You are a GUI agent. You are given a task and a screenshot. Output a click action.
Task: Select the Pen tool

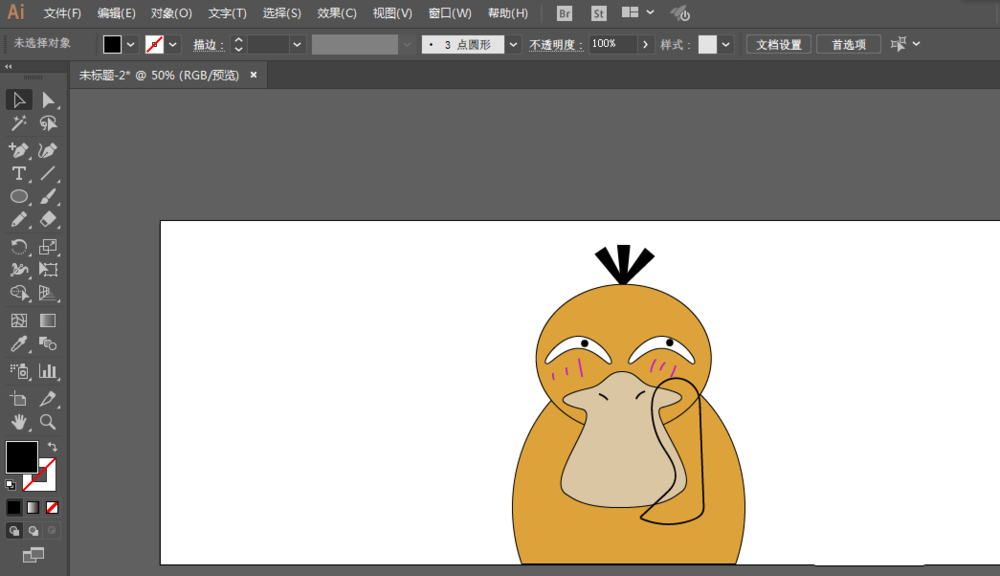pyautogui.click(x=19, y=151)
